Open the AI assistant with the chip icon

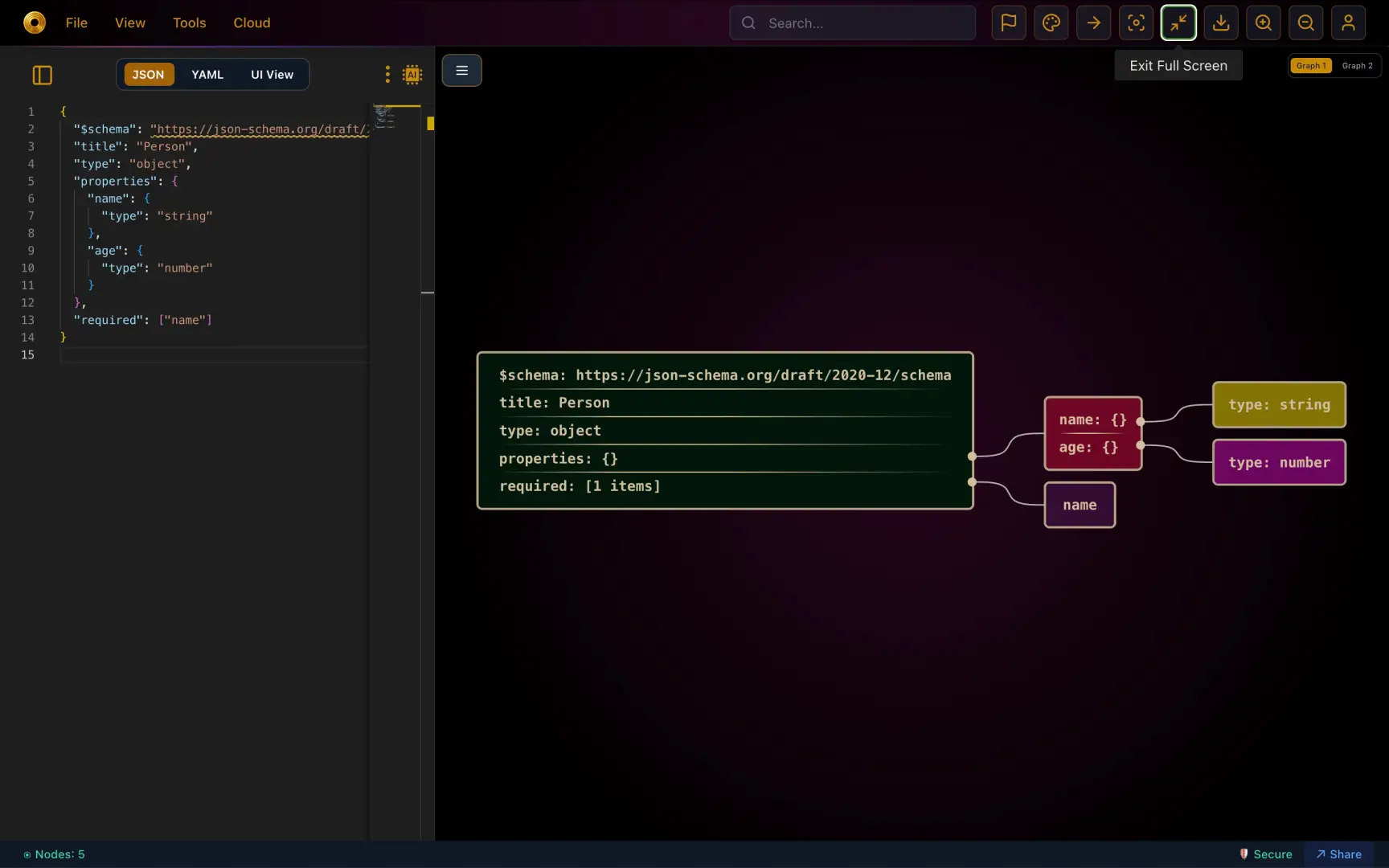coord(412,74)
